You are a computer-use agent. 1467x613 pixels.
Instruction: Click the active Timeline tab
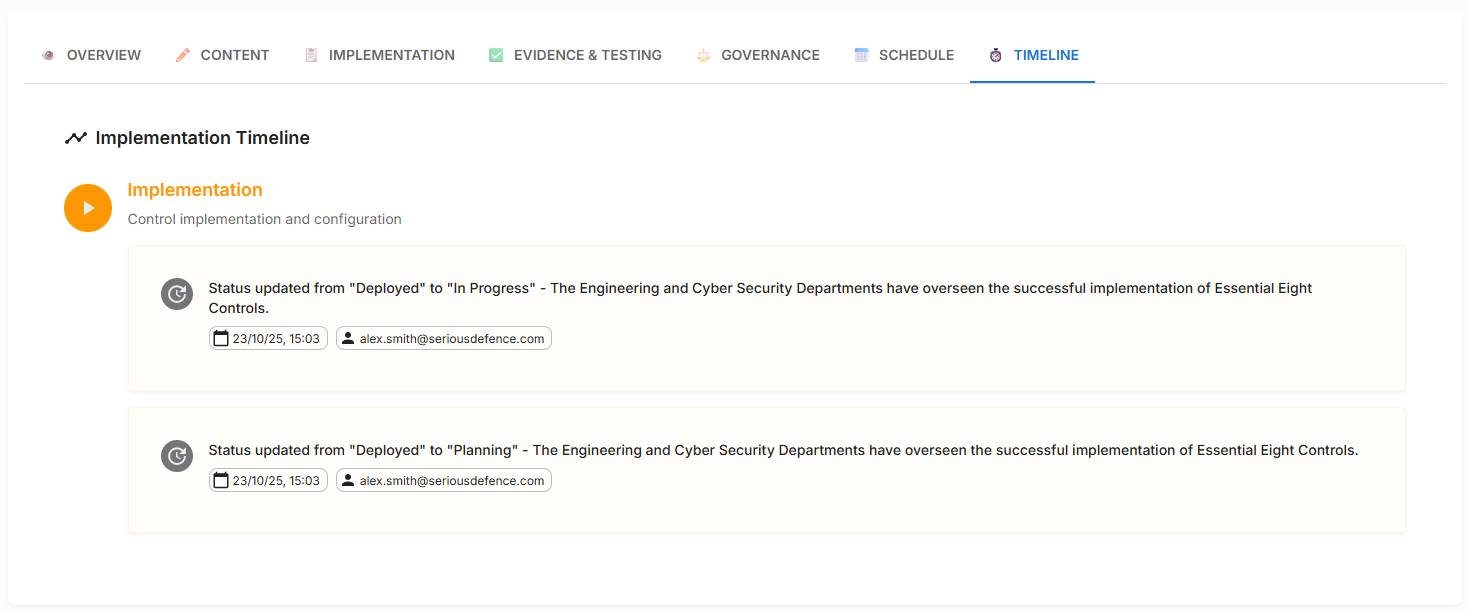pyautogui.click(x=1033, y=55)
